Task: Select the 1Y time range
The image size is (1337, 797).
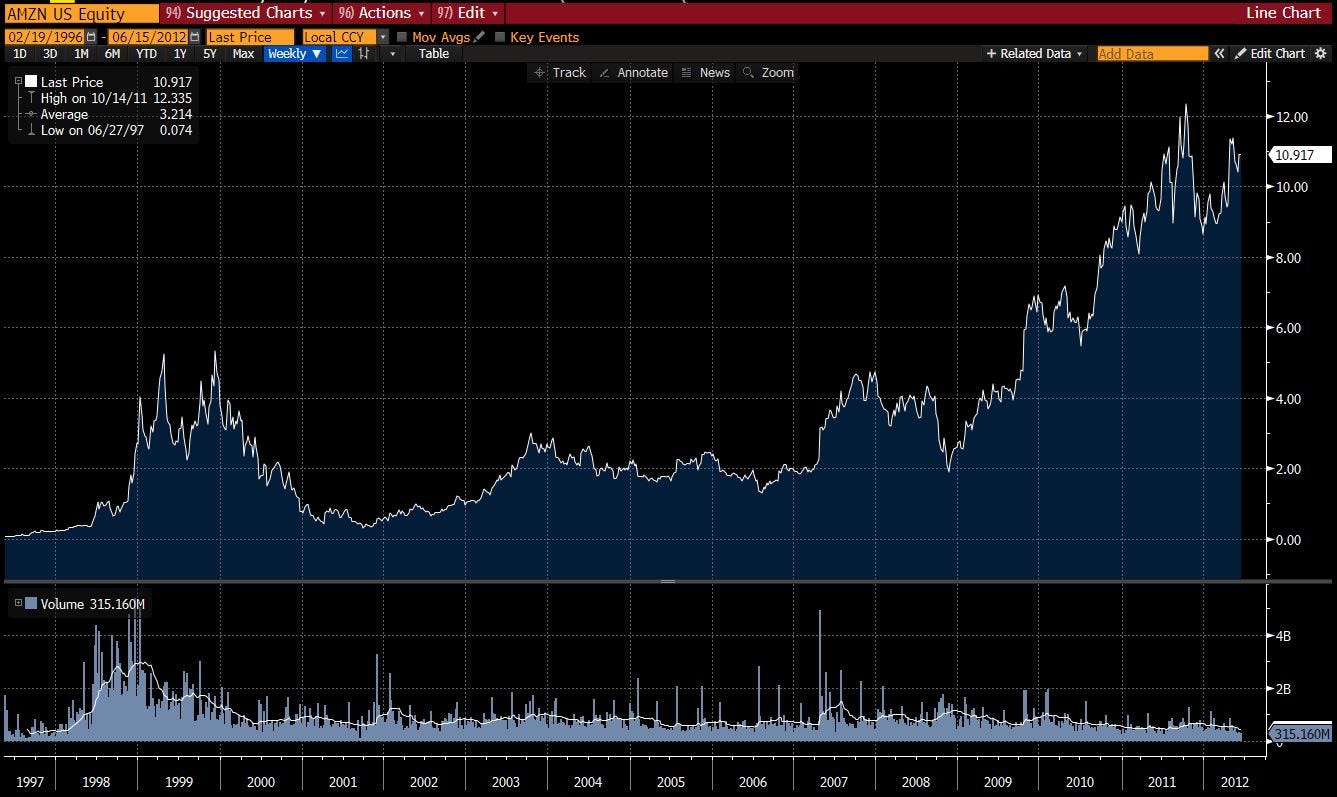Action: click(179, 54)
